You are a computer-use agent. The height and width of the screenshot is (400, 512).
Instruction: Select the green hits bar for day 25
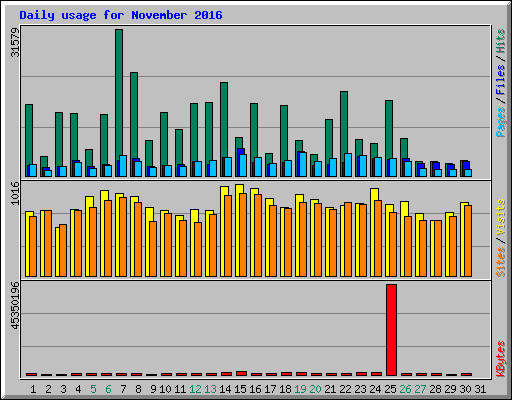pos(389,129)
